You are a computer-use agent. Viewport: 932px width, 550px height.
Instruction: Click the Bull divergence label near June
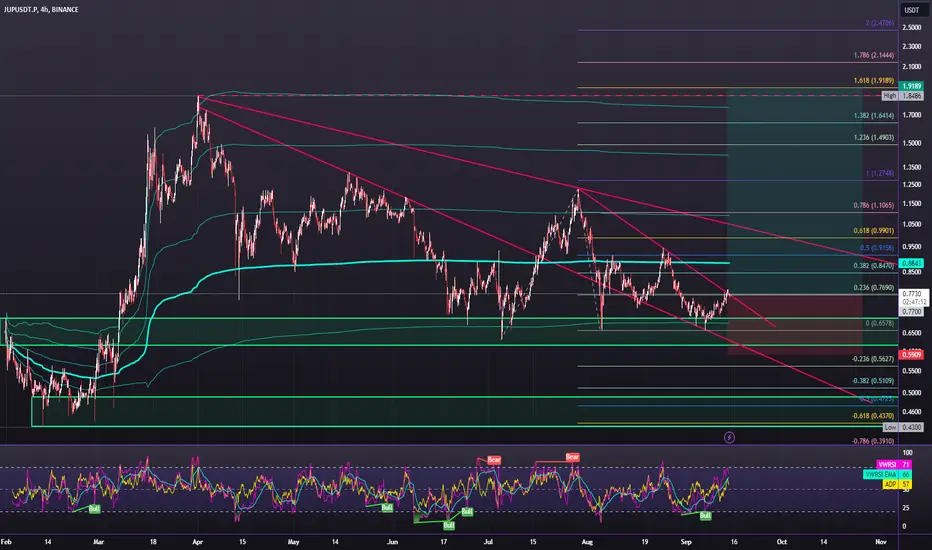click(x=386, y=508)
